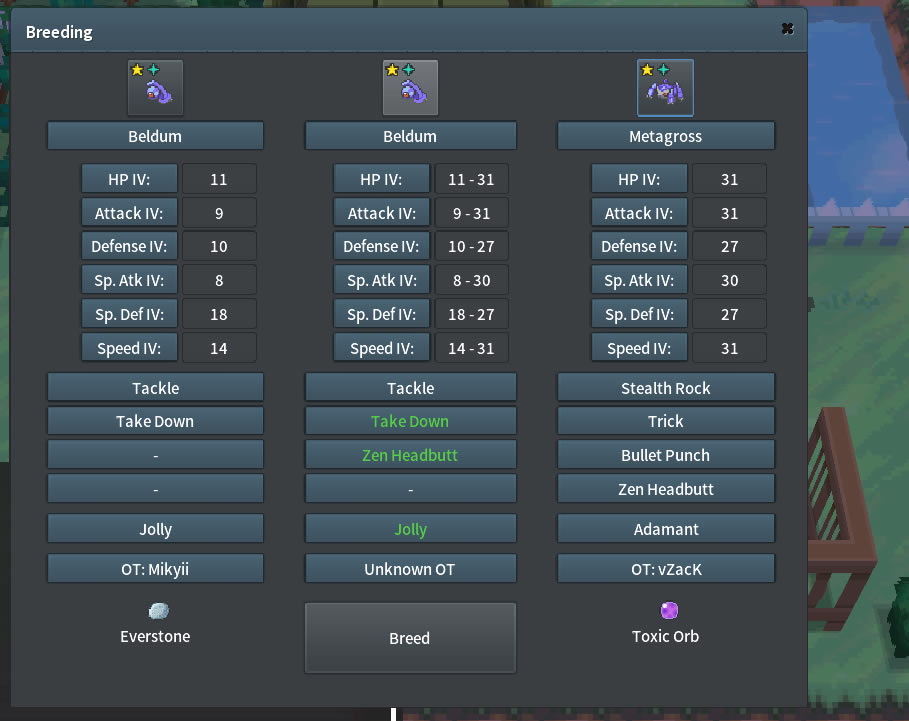Click the offspring Beldum sprite icon
The image size is (909, 721).
pyautogui.click(x=410, y=88)
